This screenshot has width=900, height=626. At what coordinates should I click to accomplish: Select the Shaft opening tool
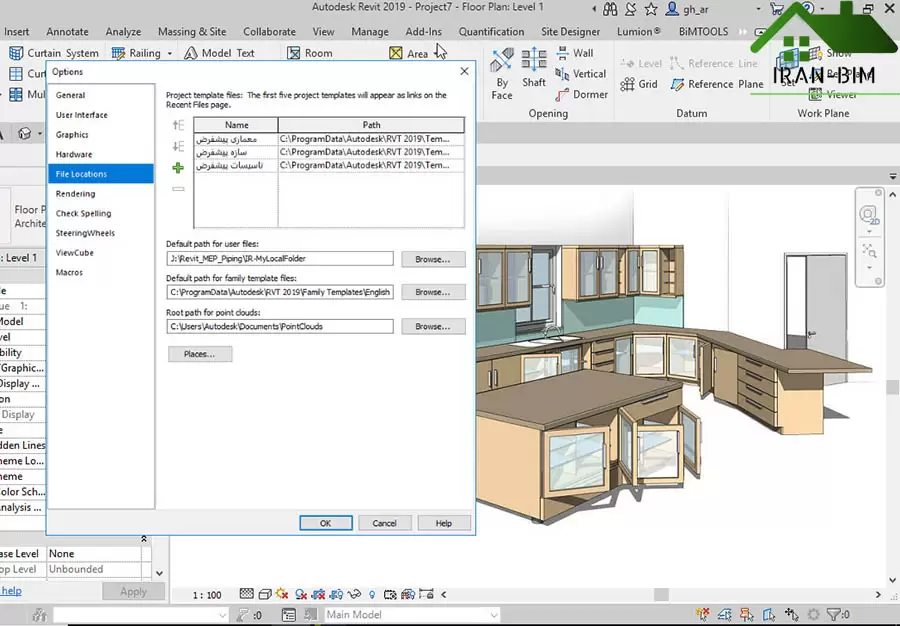click(534, 67)
